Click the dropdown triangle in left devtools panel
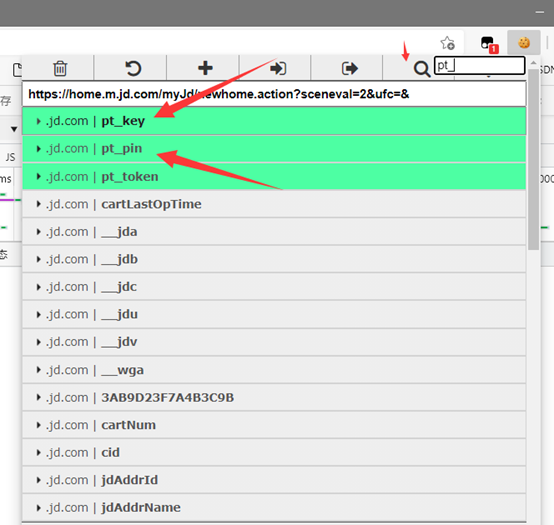The height and width of the screenshot is (525, 554). tap(14, 129)
